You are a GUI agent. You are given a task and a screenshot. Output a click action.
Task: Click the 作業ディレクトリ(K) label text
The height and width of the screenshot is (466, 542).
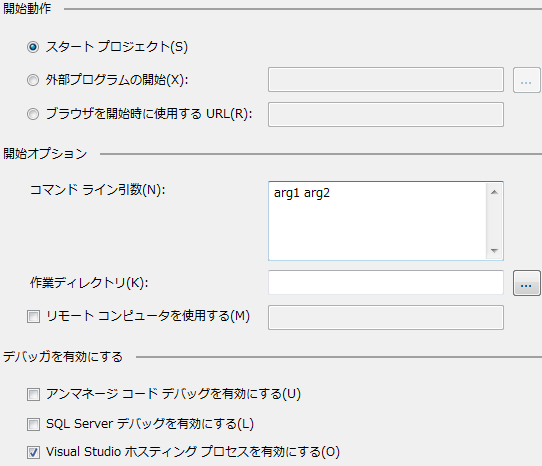click(x=89, y=283)
